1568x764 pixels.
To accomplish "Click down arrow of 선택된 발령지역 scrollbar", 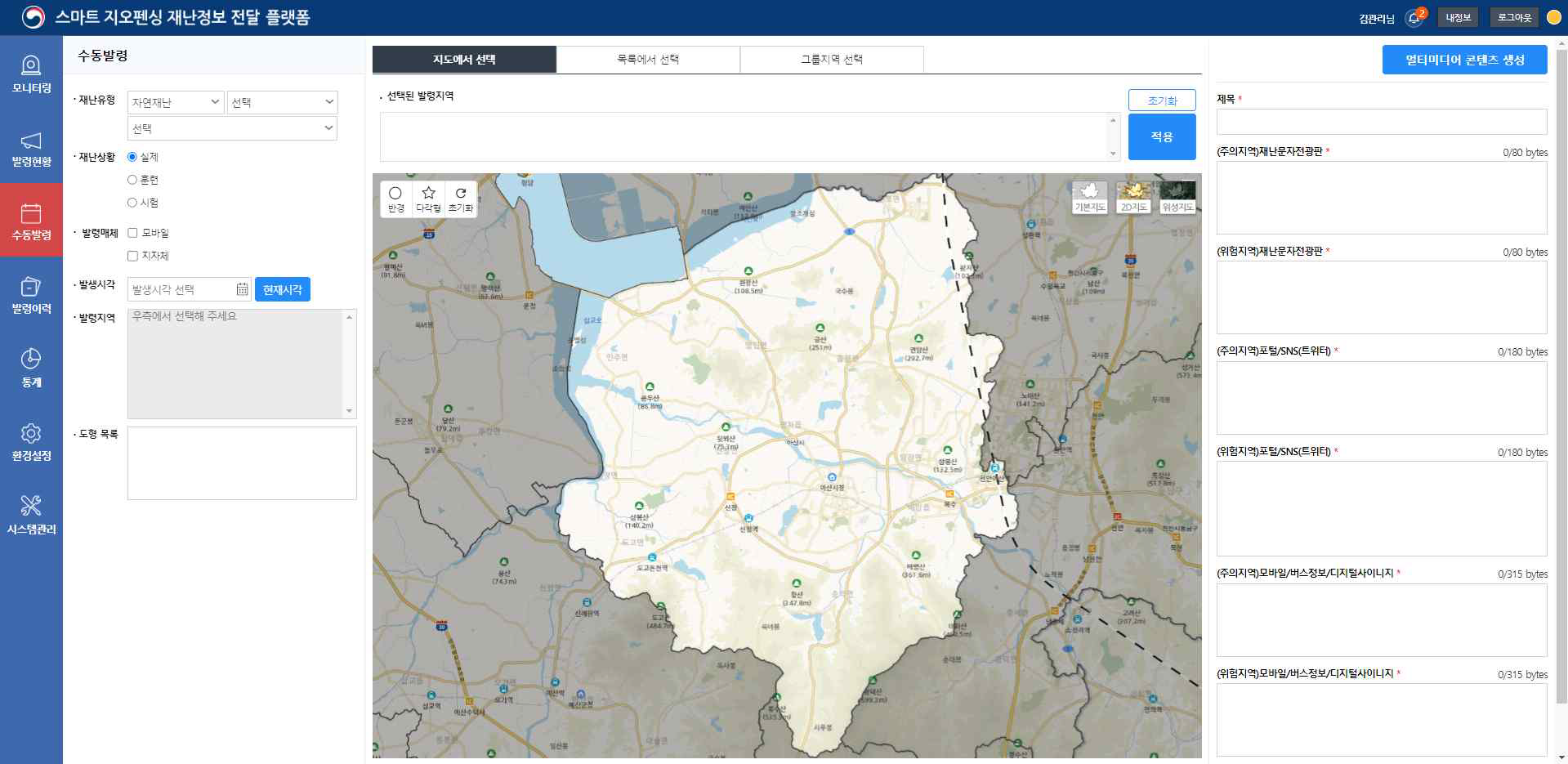I will click(1113, 154).
